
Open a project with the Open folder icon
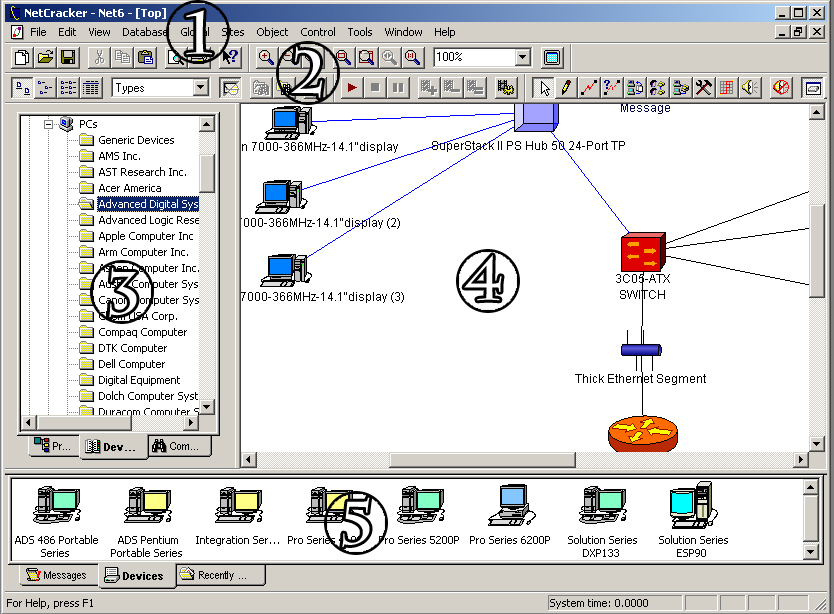point(46,57)
